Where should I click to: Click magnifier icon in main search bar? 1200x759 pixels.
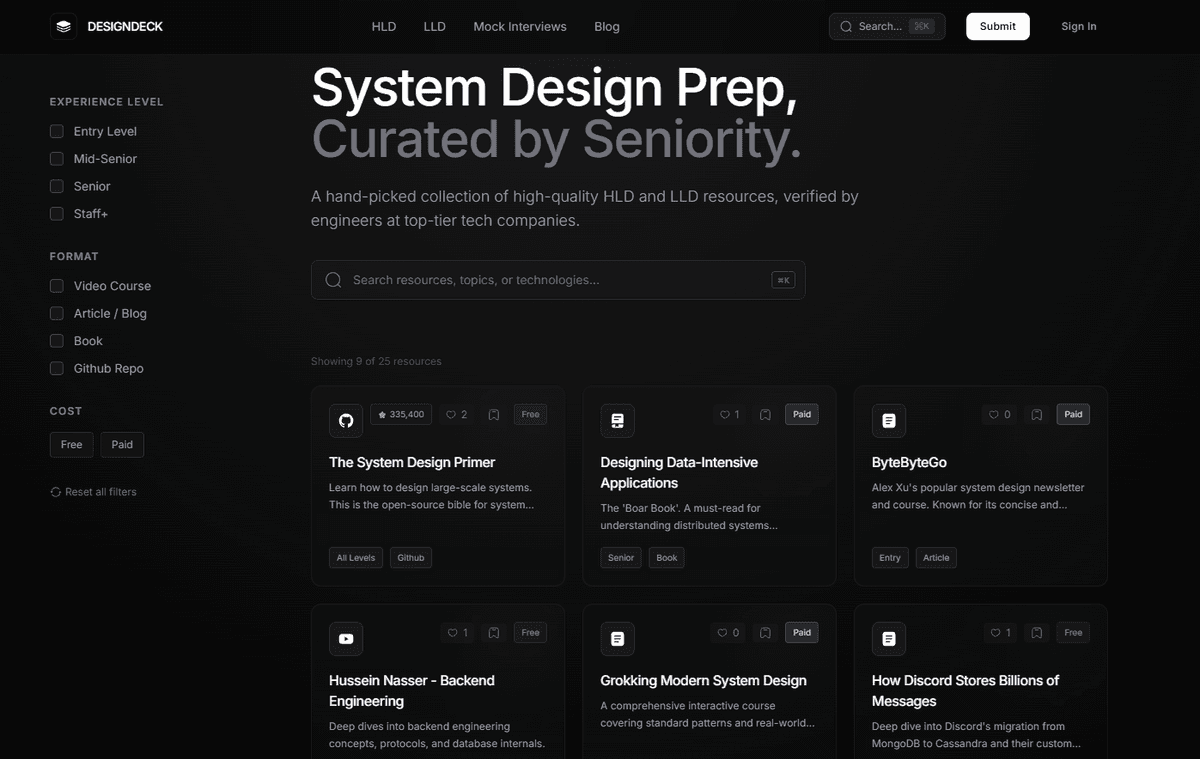pyautogui.click(x=334, y=280)
